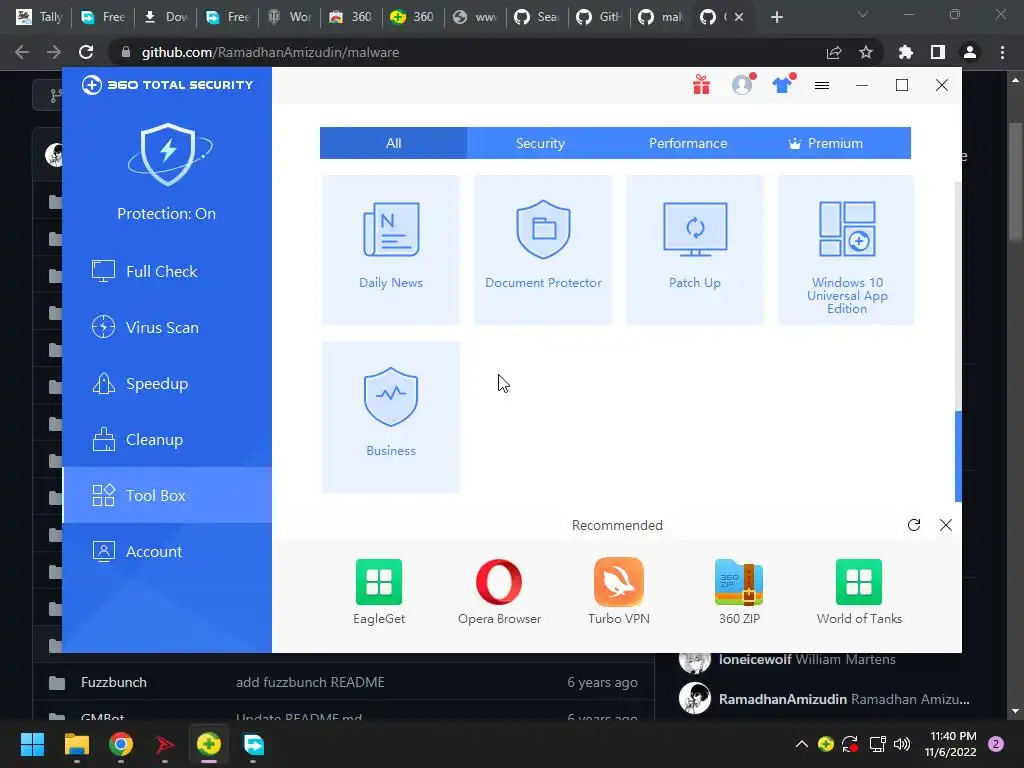Screen dimensions: 1024x768
Task: Open the gift box promotion icon
Action: [x=701, y=85]
